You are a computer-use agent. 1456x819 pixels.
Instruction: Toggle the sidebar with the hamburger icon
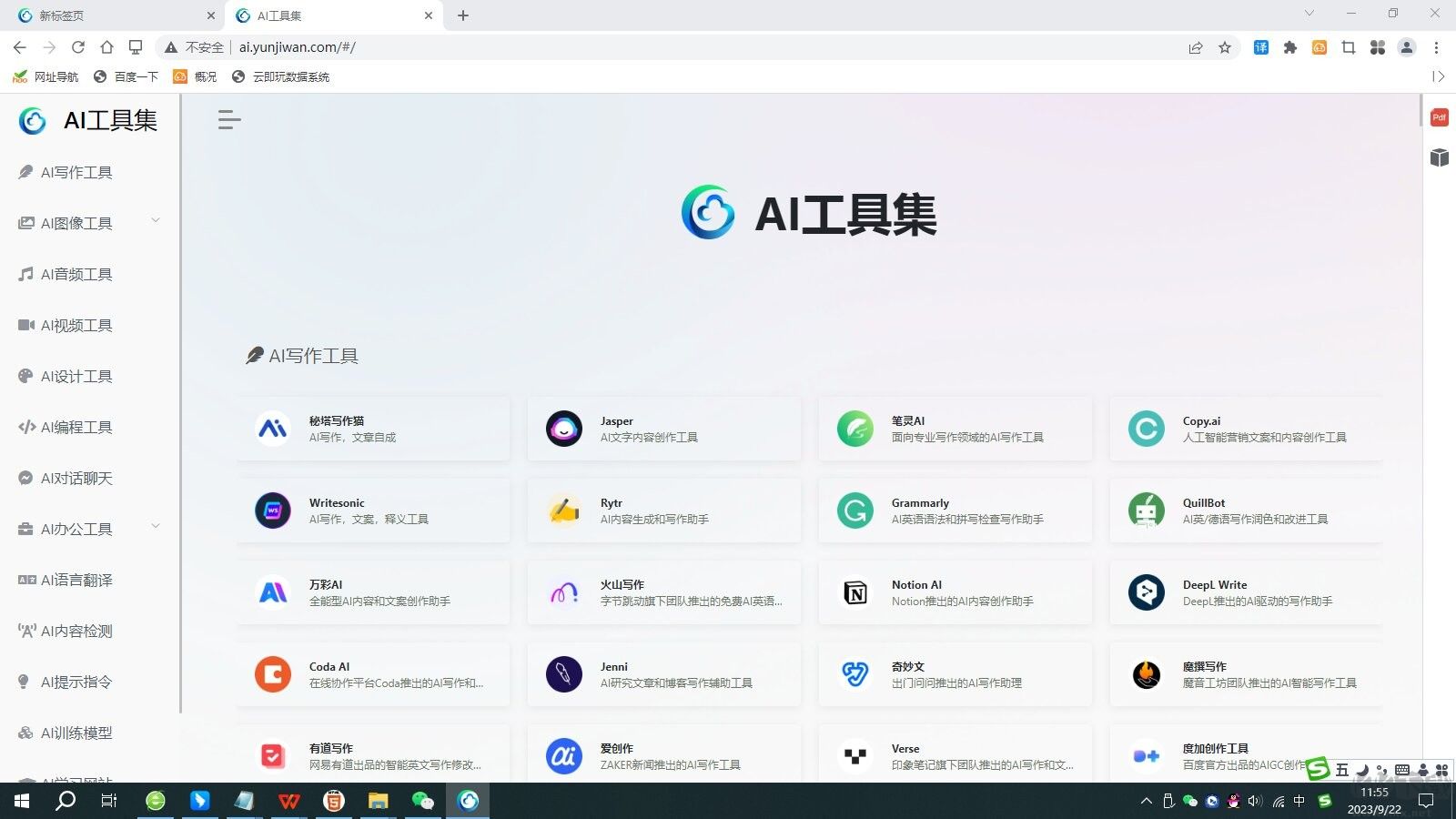pyautogui.click(x=228, y=119)
